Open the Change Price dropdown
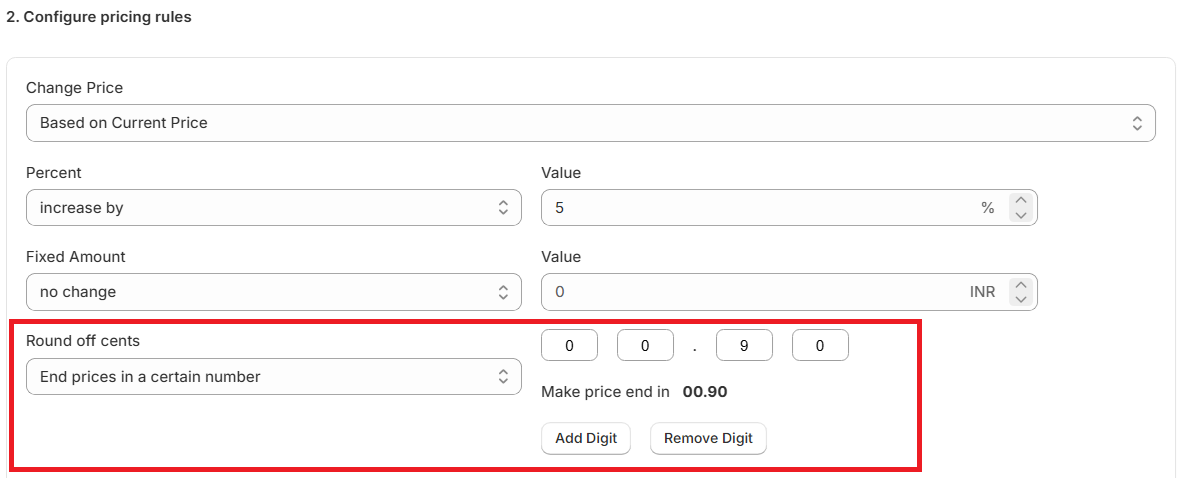1195x478 pixels. tap(590, 123)
